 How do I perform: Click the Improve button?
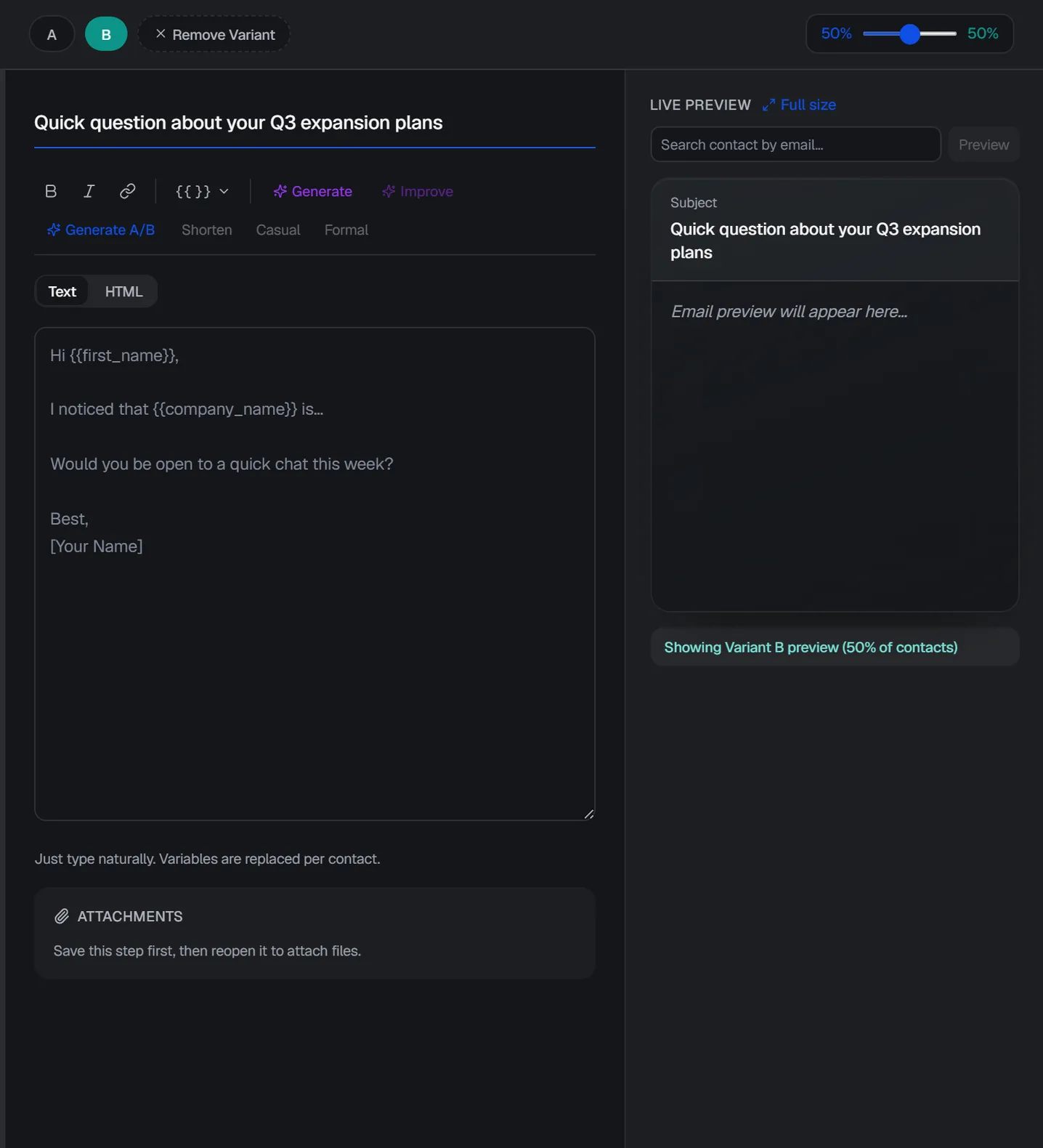(418, 191)
